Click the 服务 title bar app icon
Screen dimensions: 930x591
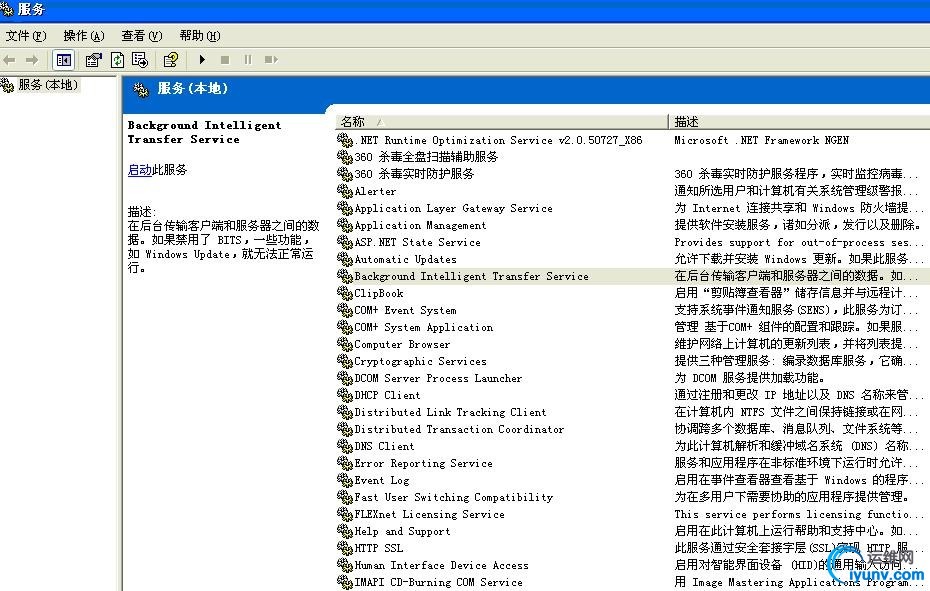(7, 9)
